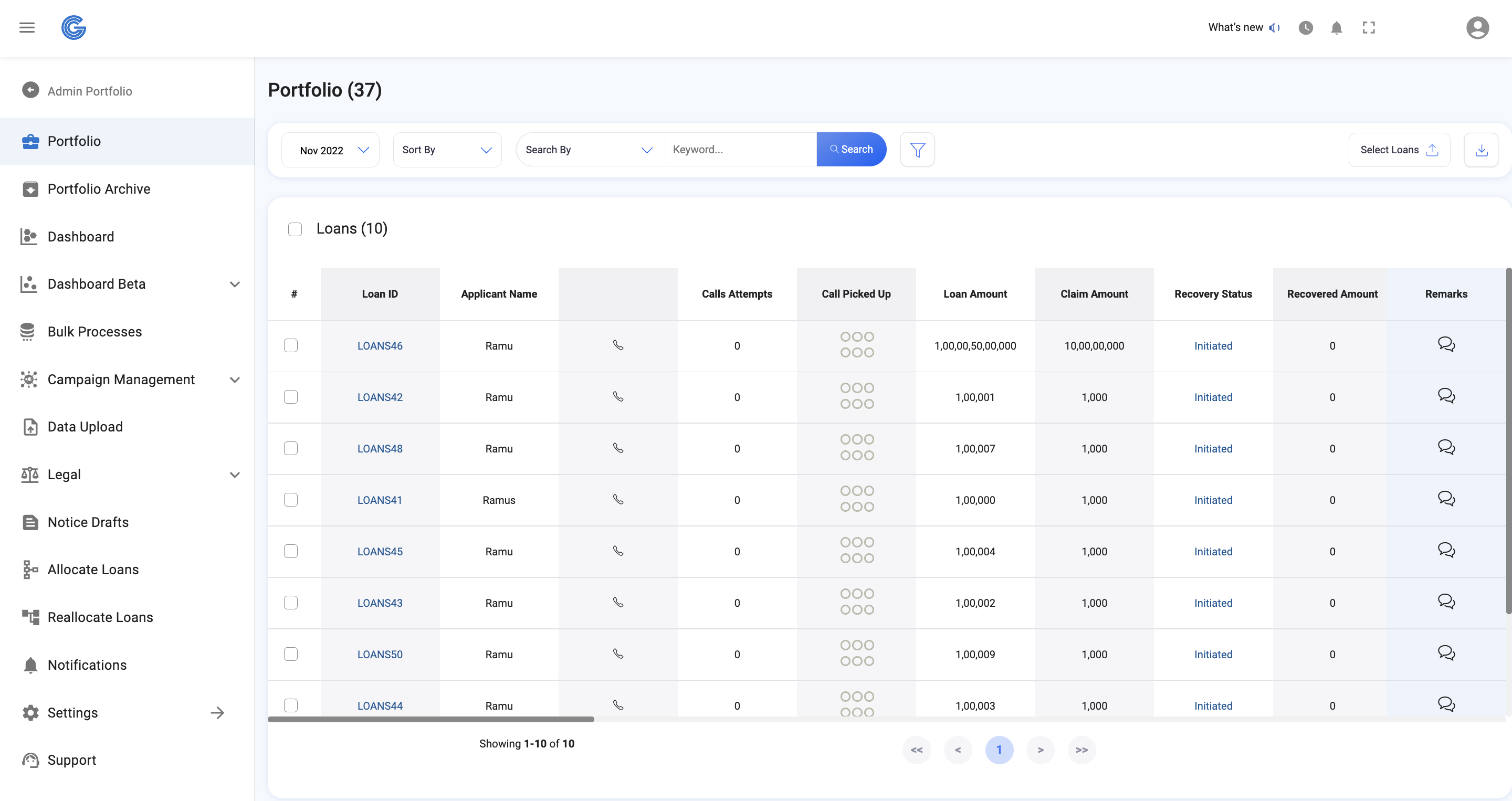Enter fullscreen mode using the expand icon
The image size is (1512, 801).
1369,28
